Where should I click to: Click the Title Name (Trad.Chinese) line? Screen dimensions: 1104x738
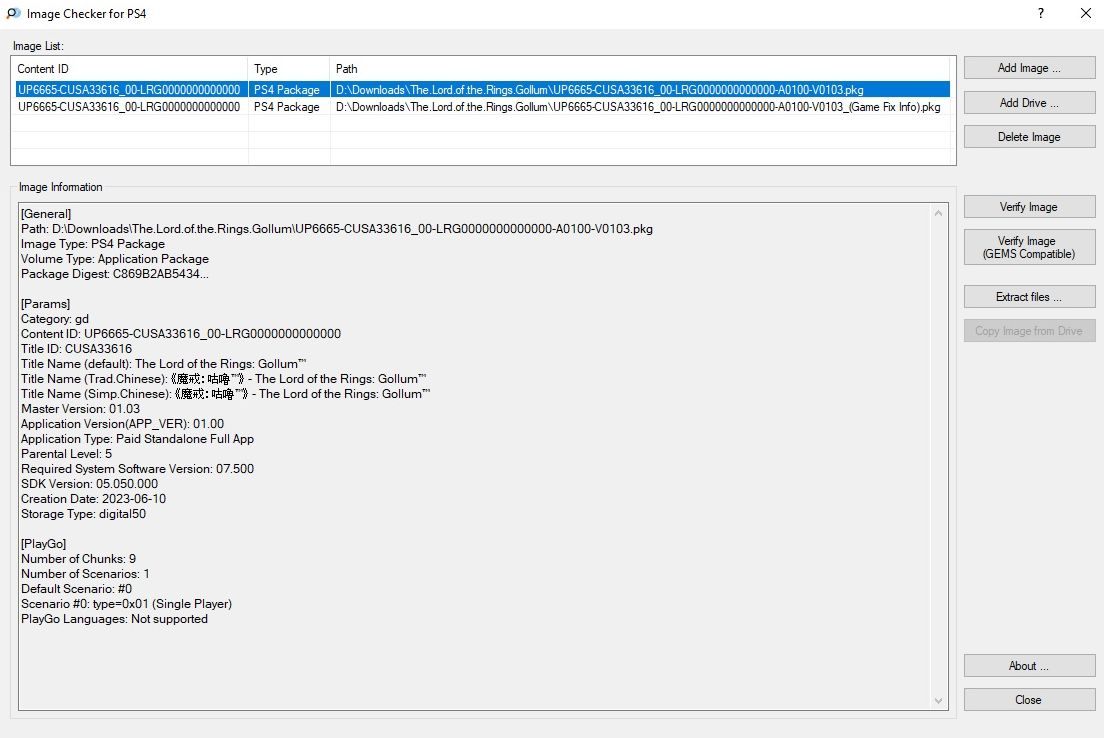point(224,379)
